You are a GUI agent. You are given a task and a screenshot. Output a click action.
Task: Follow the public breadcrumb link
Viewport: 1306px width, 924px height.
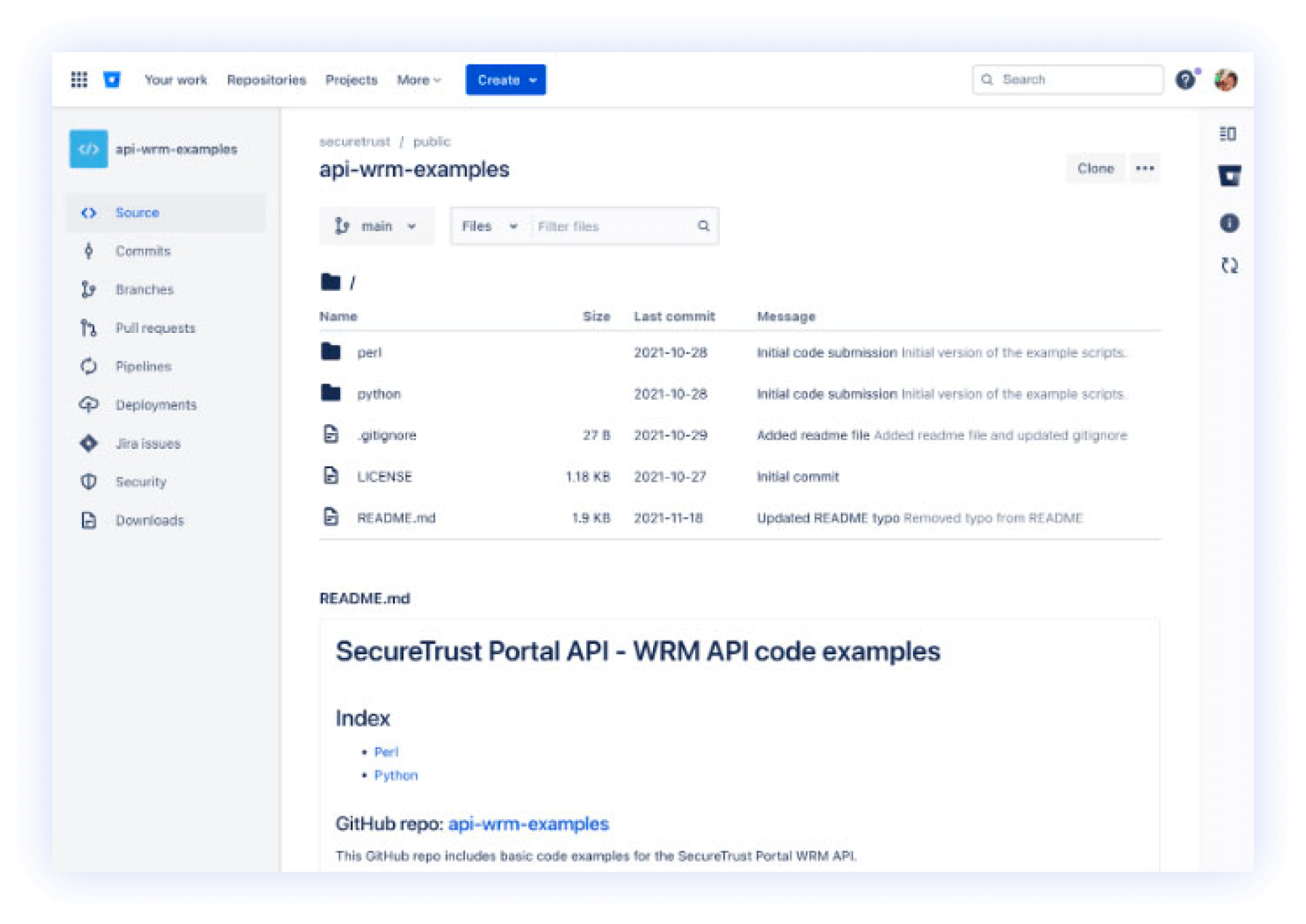pyautogui.click(x=432, y=141)
